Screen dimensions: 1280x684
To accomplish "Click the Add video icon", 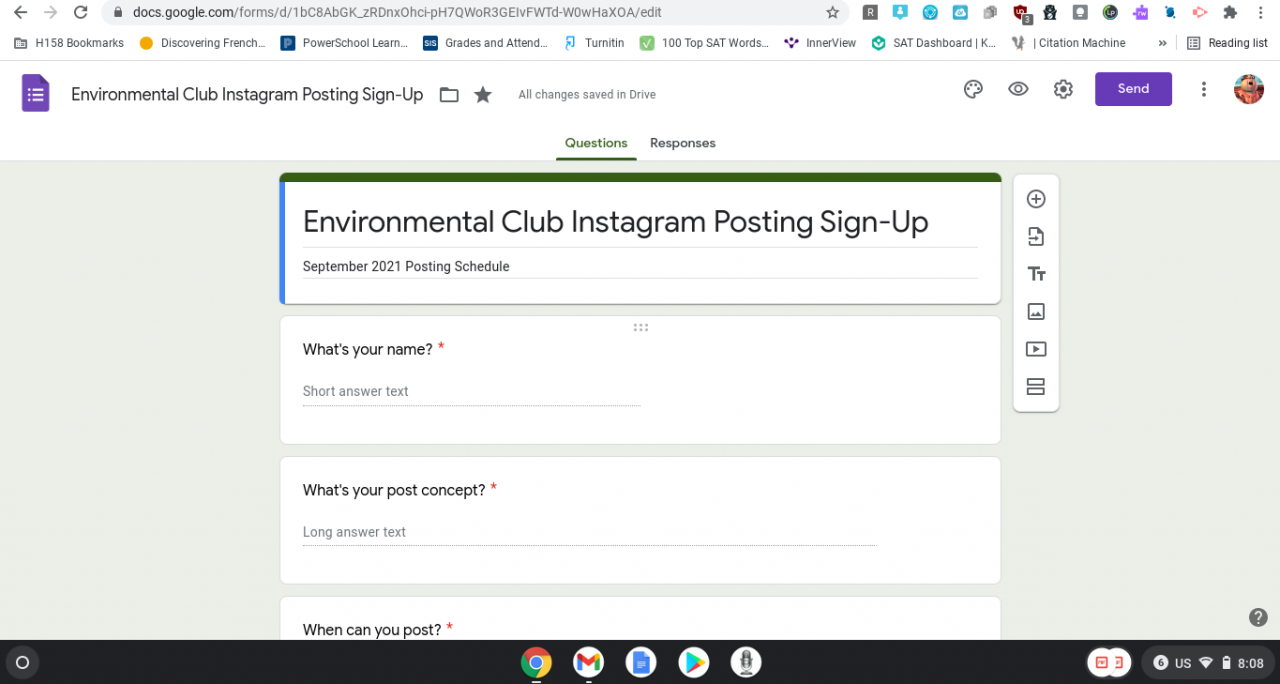I will (x=1036, y=349).
